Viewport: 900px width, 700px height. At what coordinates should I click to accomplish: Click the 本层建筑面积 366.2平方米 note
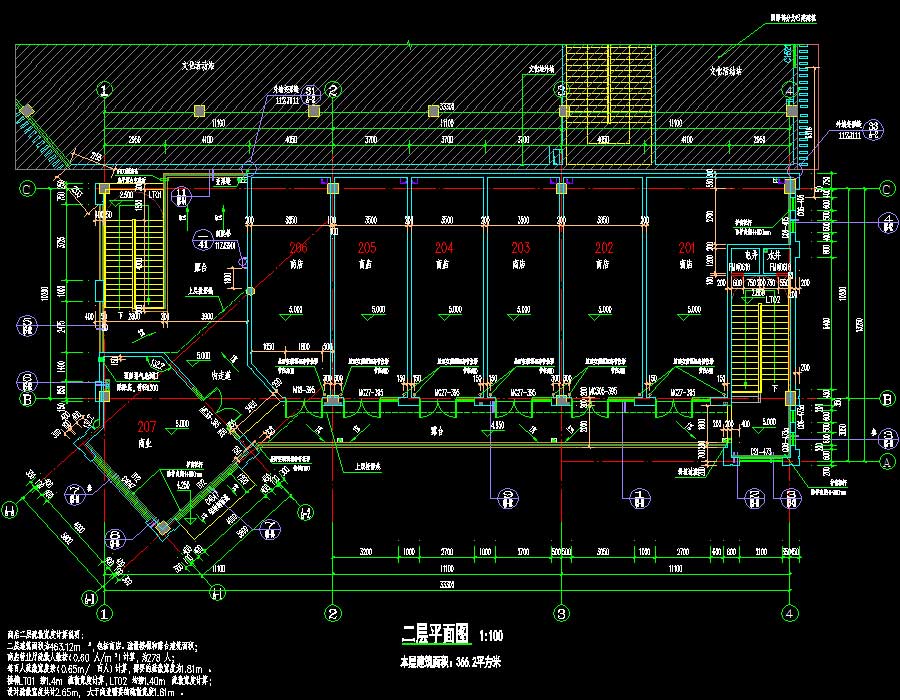pos(450,662)
